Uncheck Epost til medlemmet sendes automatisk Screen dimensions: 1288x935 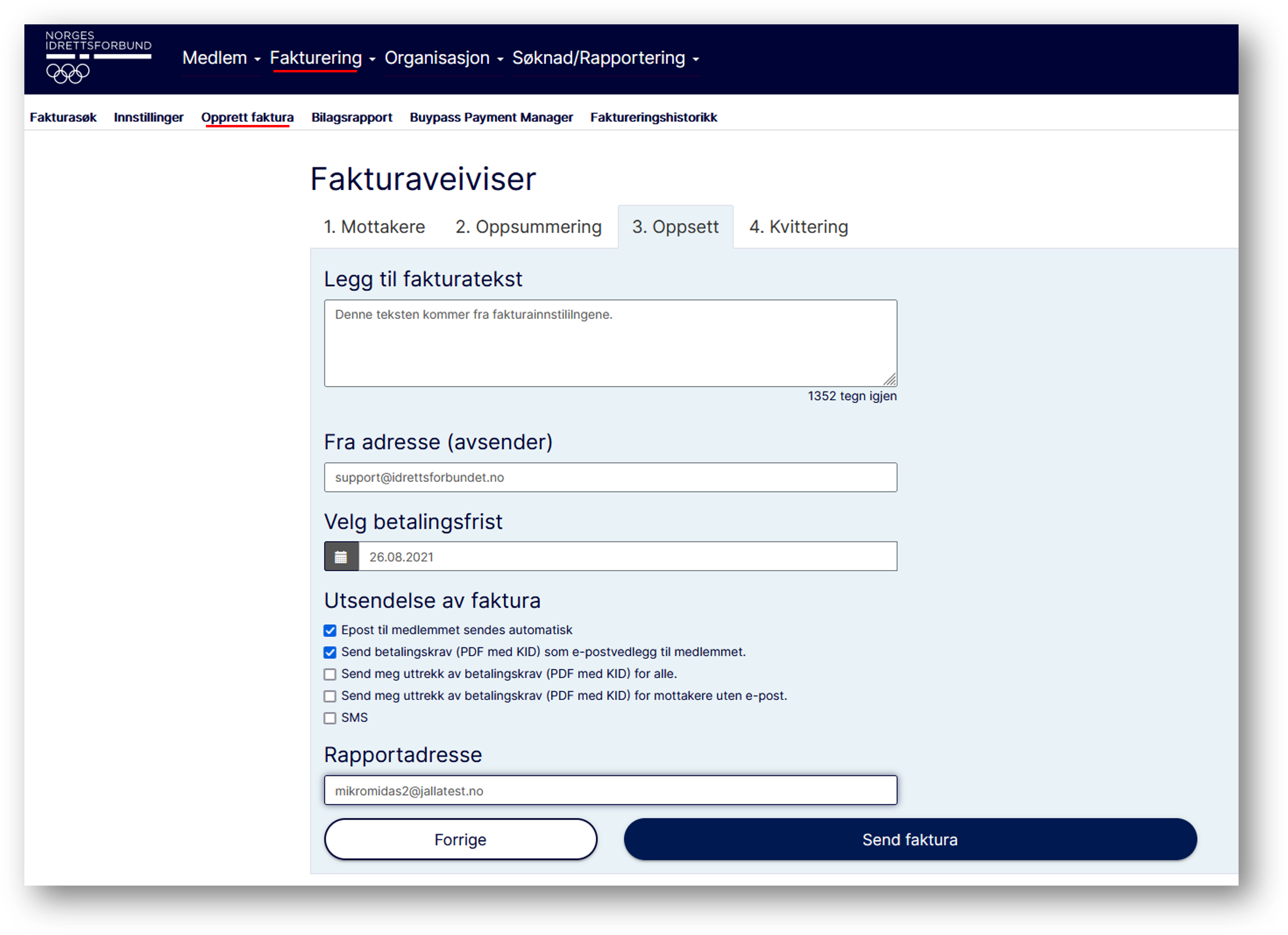pos(330,631)
